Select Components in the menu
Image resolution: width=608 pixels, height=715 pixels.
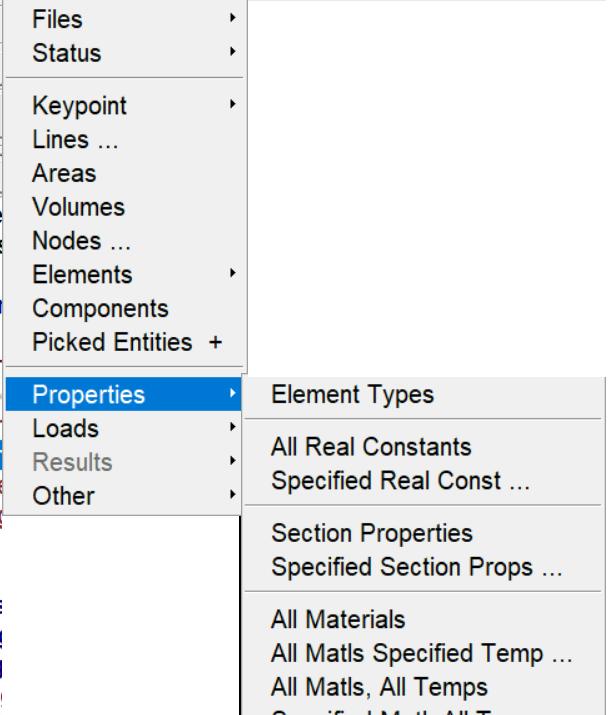click(100, 308)
